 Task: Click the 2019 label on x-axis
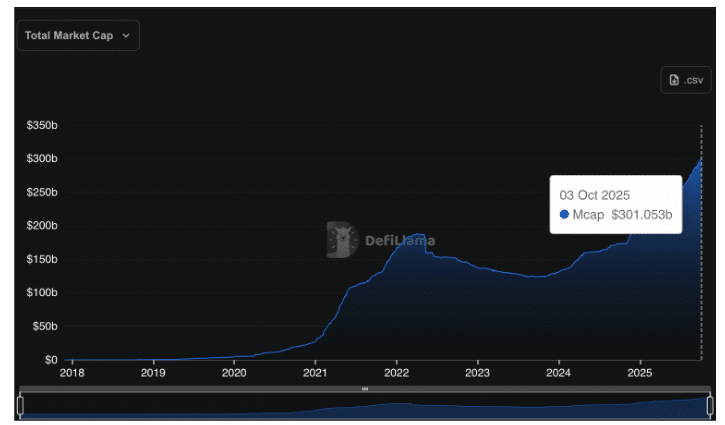point(153,373)
